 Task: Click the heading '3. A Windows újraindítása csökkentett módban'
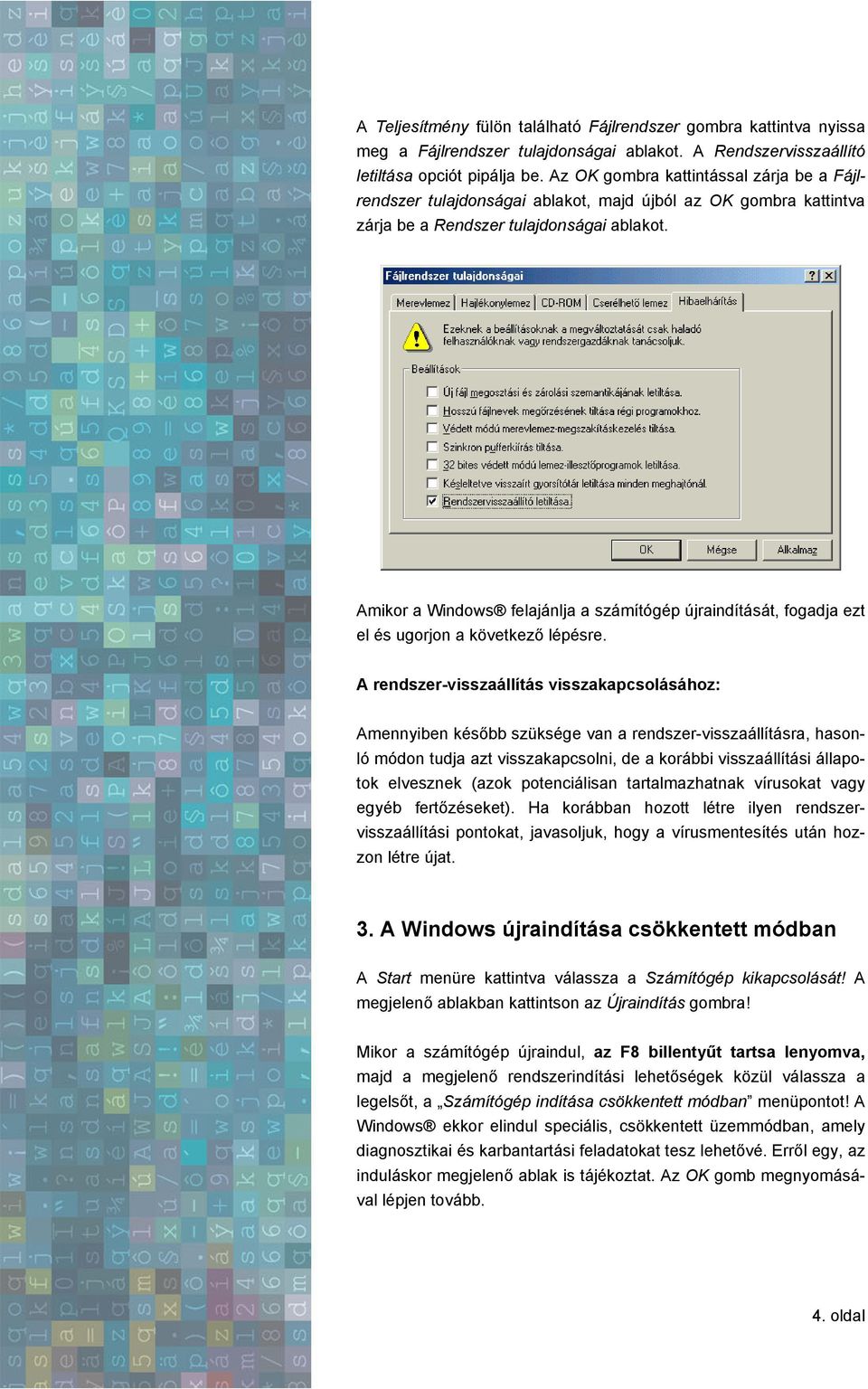tap(596, 929)
